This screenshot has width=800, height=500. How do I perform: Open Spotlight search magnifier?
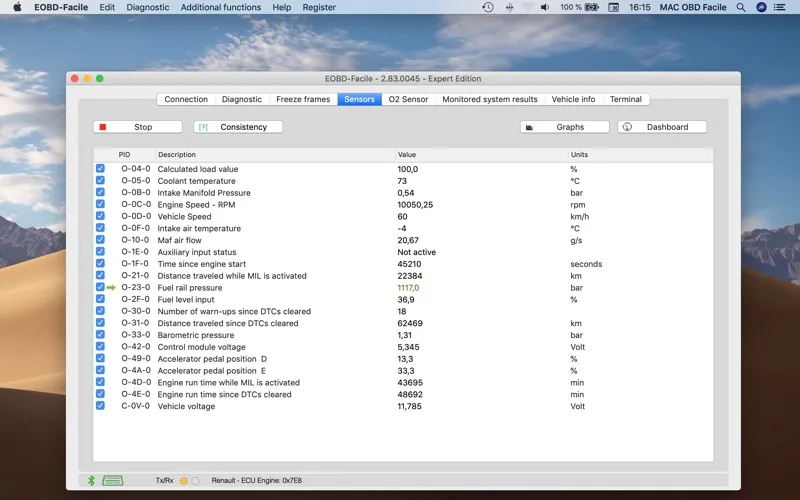(x=741, y=7)
